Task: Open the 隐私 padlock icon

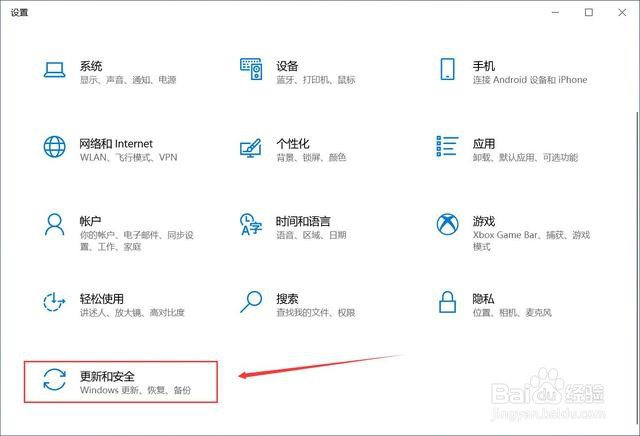Action: click(x=447, y=302)
